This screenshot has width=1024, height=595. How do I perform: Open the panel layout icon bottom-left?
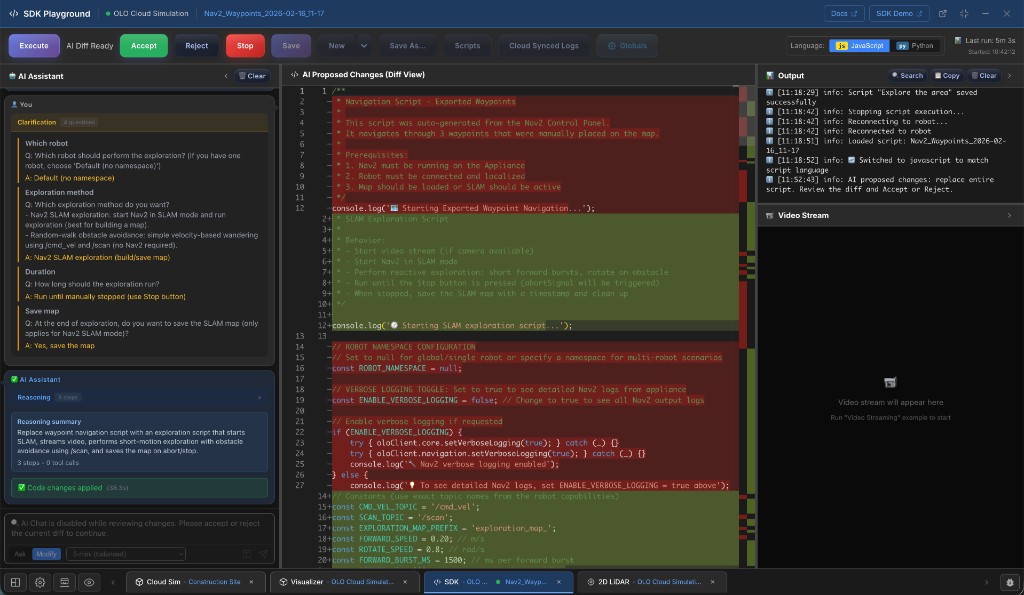click(x=14, y=582)
